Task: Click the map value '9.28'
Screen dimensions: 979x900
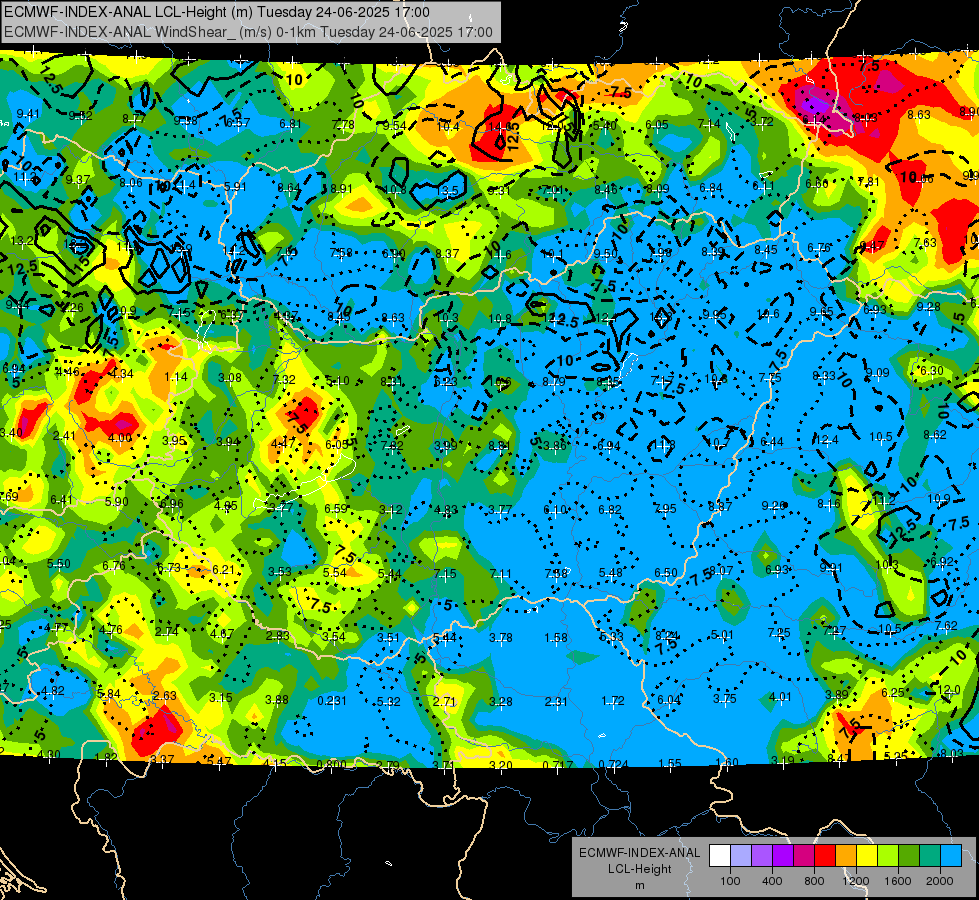Action: pyautogui.click(x=928, y=307)
